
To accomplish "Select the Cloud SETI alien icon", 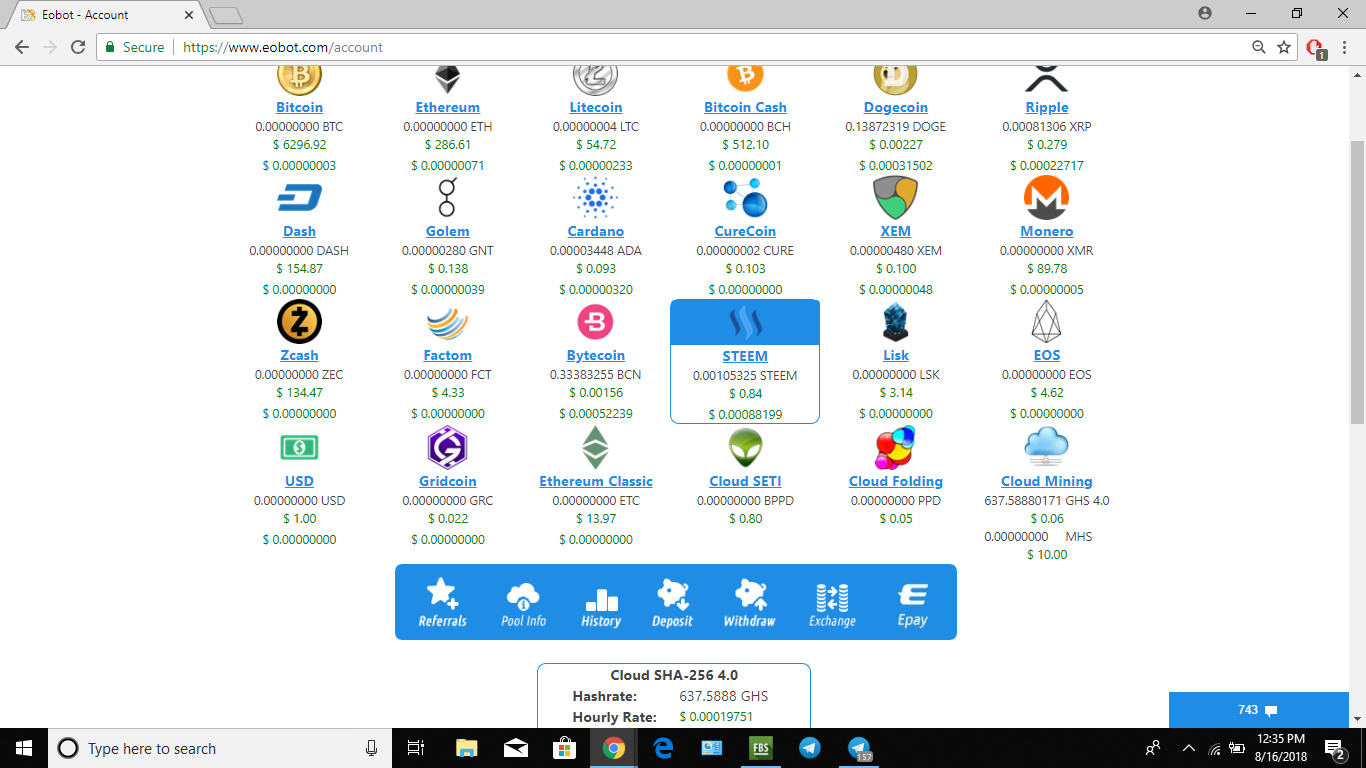I will tap(745, 447).
